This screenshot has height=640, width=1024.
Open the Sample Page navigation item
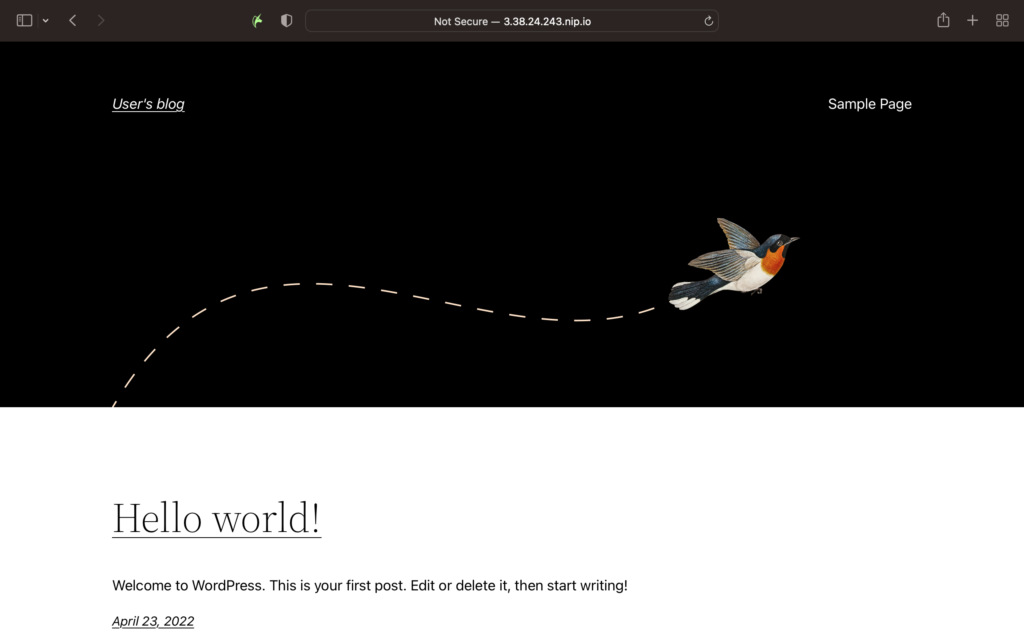point(869,104)
